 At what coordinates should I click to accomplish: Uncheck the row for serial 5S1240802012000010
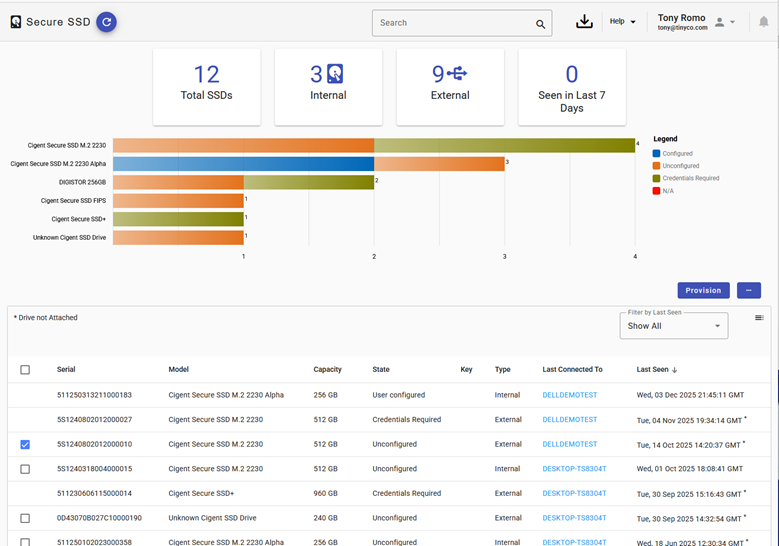click(x=25, y=444)
